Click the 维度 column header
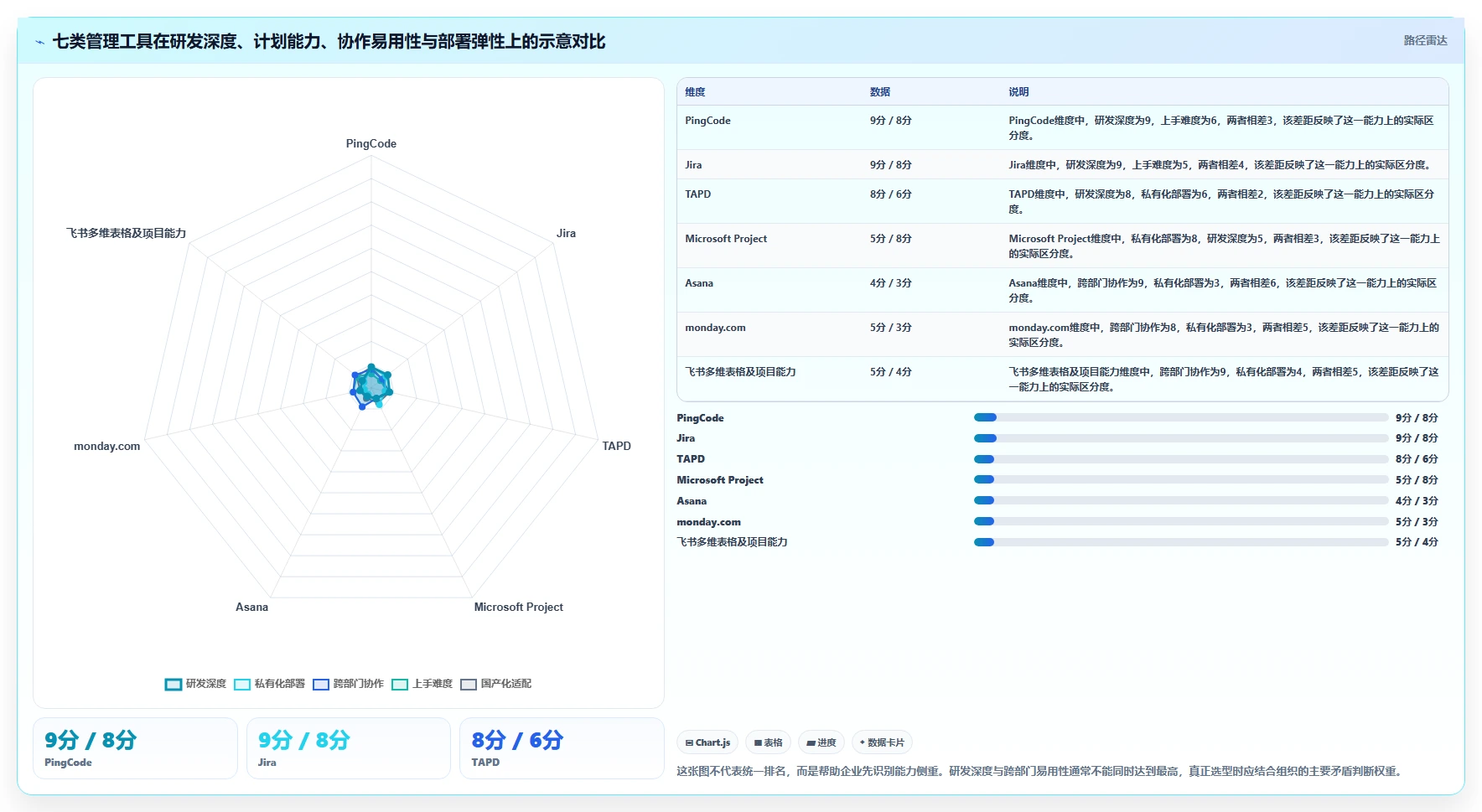Image resolution: width=1482 pixels, height=812 pixels. (x=695, y=92)
